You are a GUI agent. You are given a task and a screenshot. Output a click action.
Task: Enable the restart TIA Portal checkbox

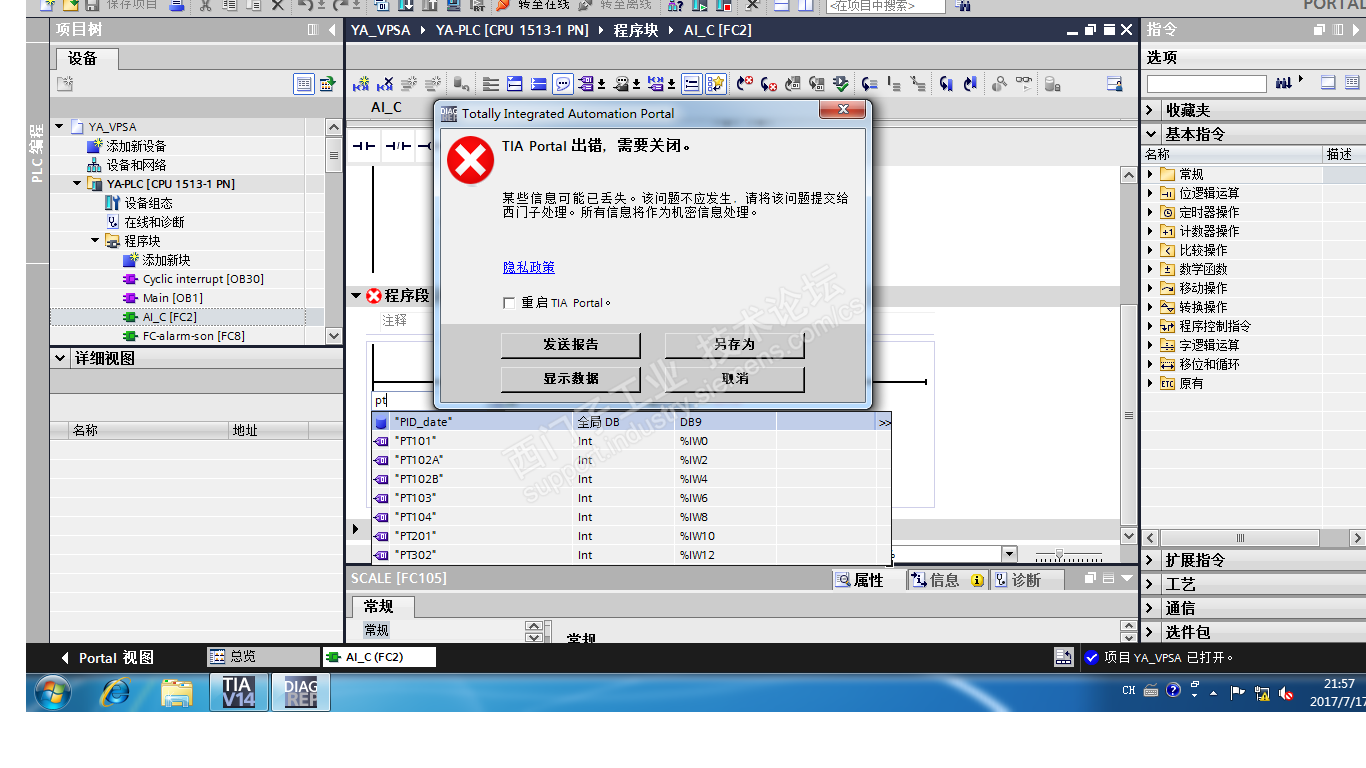pyautogui.click(x=510, y=303)
